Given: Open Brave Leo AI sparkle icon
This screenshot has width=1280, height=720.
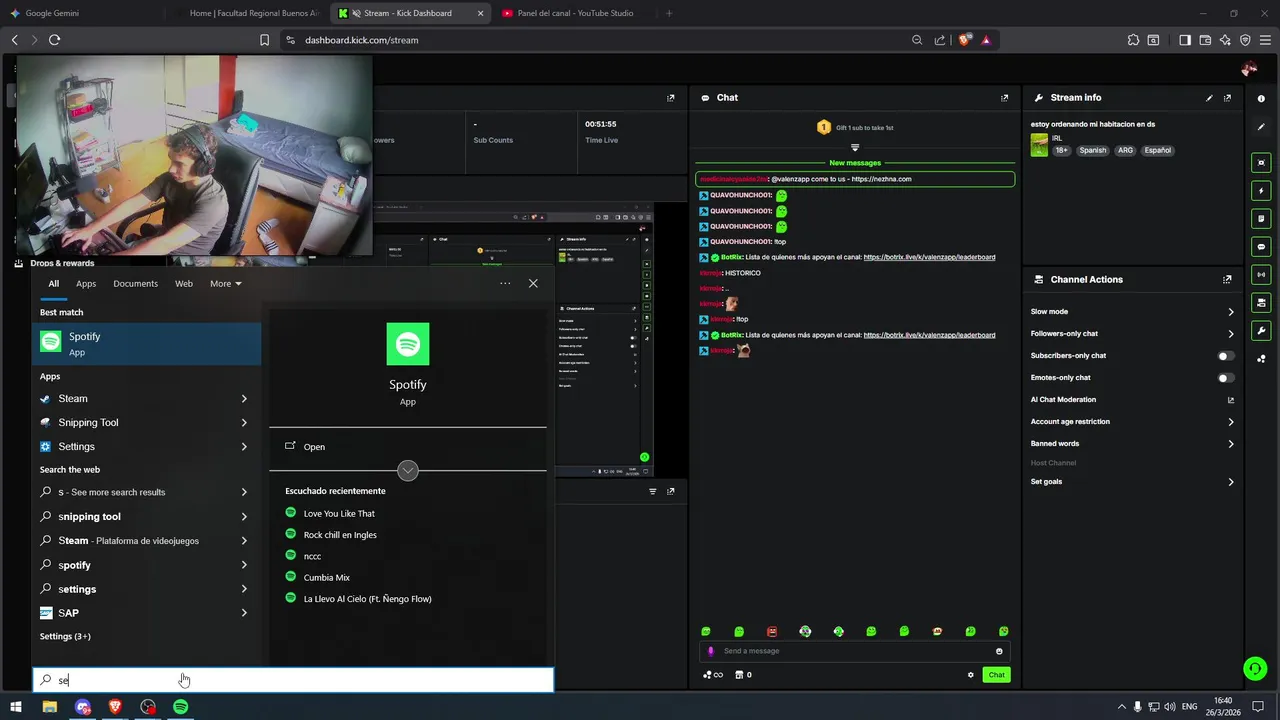Looking at the screenshot, I should click(x=1225, y=40).
